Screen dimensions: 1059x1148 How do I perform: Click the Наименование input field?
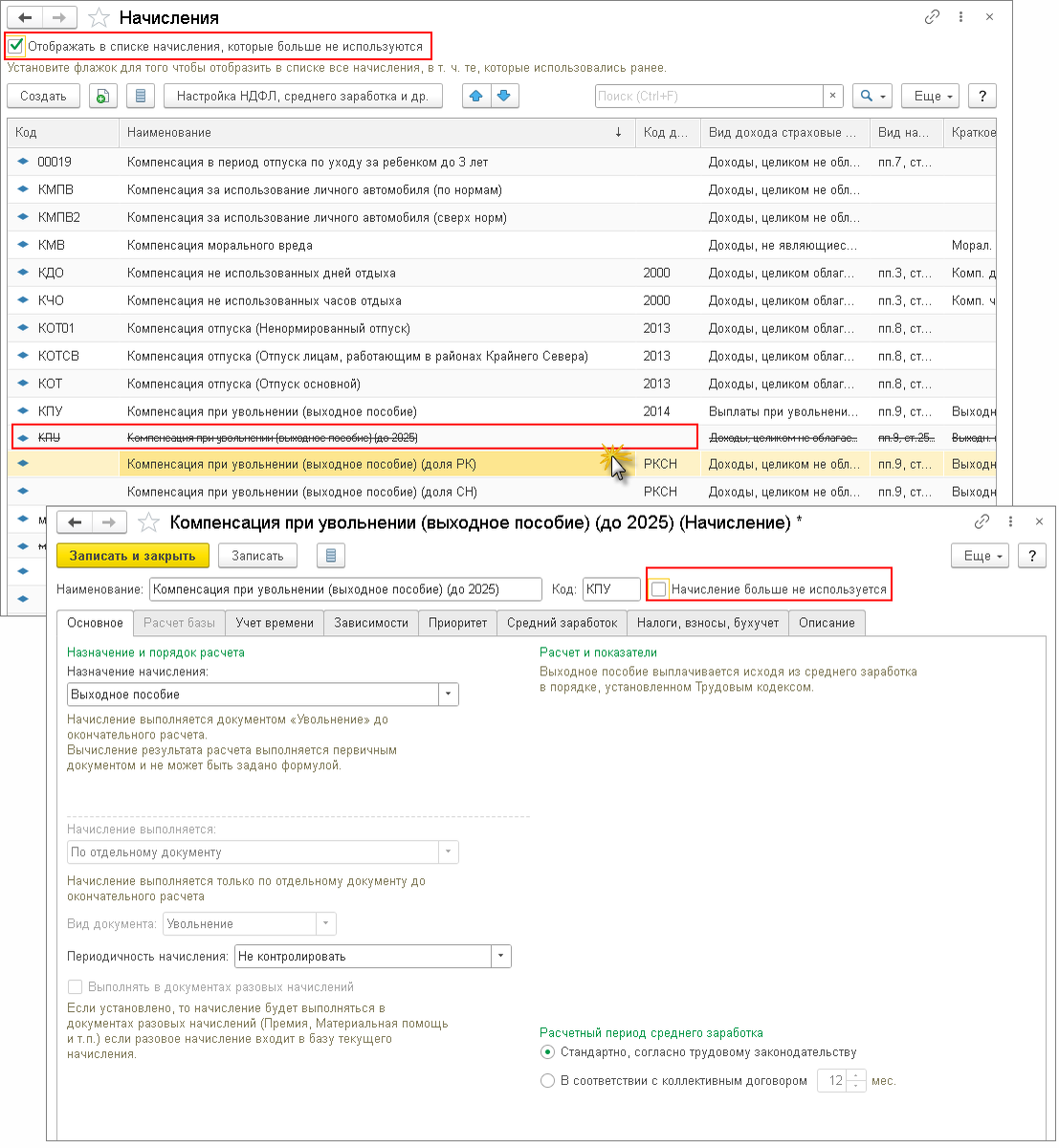(x=345, y=589)
